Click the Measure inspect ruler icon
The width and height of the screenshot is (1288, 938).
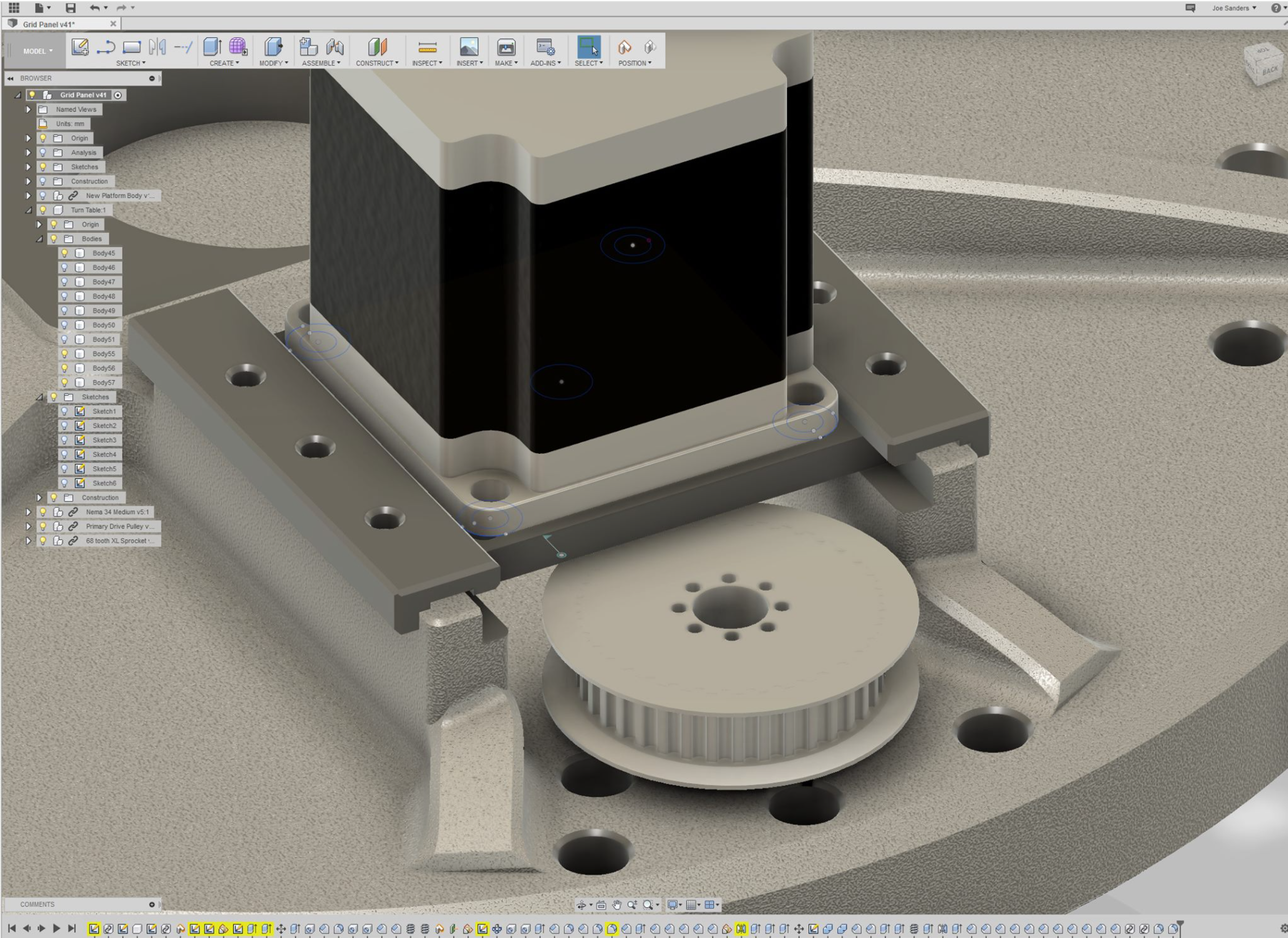(427, 47)
